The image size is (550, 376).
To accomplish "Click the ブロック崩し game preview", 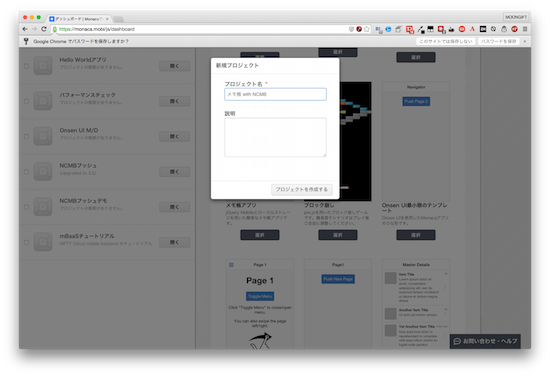I will (355, 141).
